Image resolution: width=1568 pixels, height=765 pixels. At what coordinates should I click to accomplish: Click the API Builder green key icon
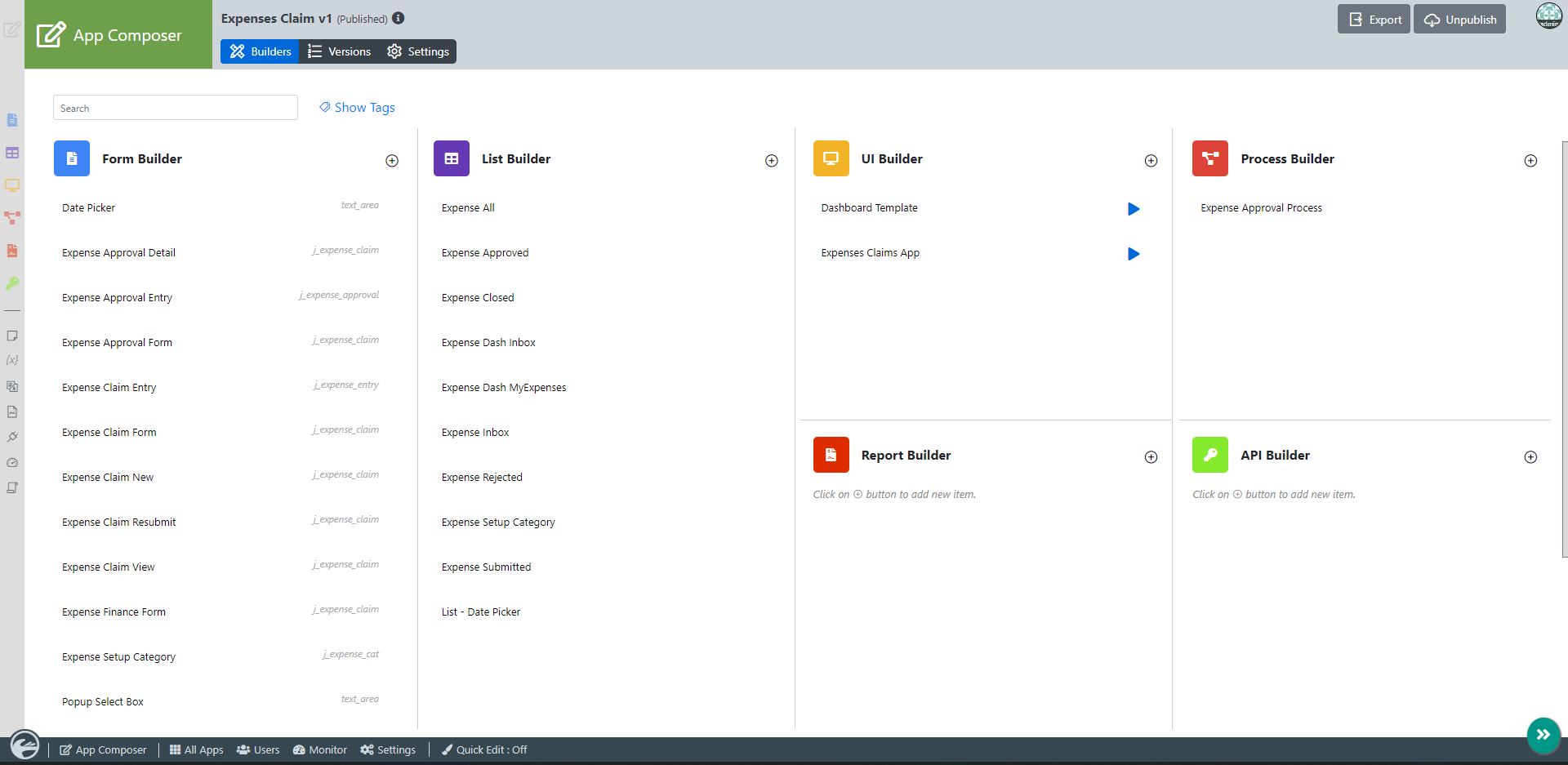[x=1210, y=455]
